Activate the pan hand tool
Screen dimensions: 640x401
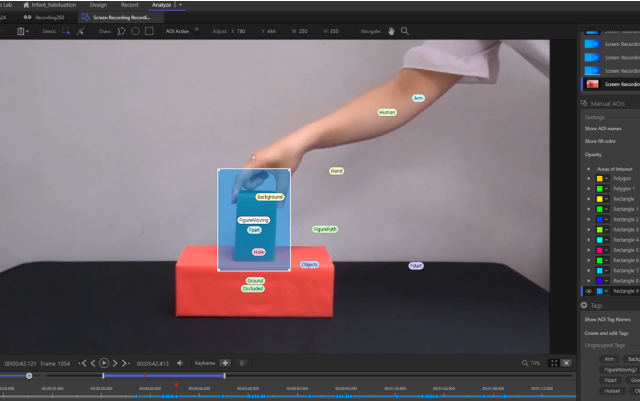391,31
